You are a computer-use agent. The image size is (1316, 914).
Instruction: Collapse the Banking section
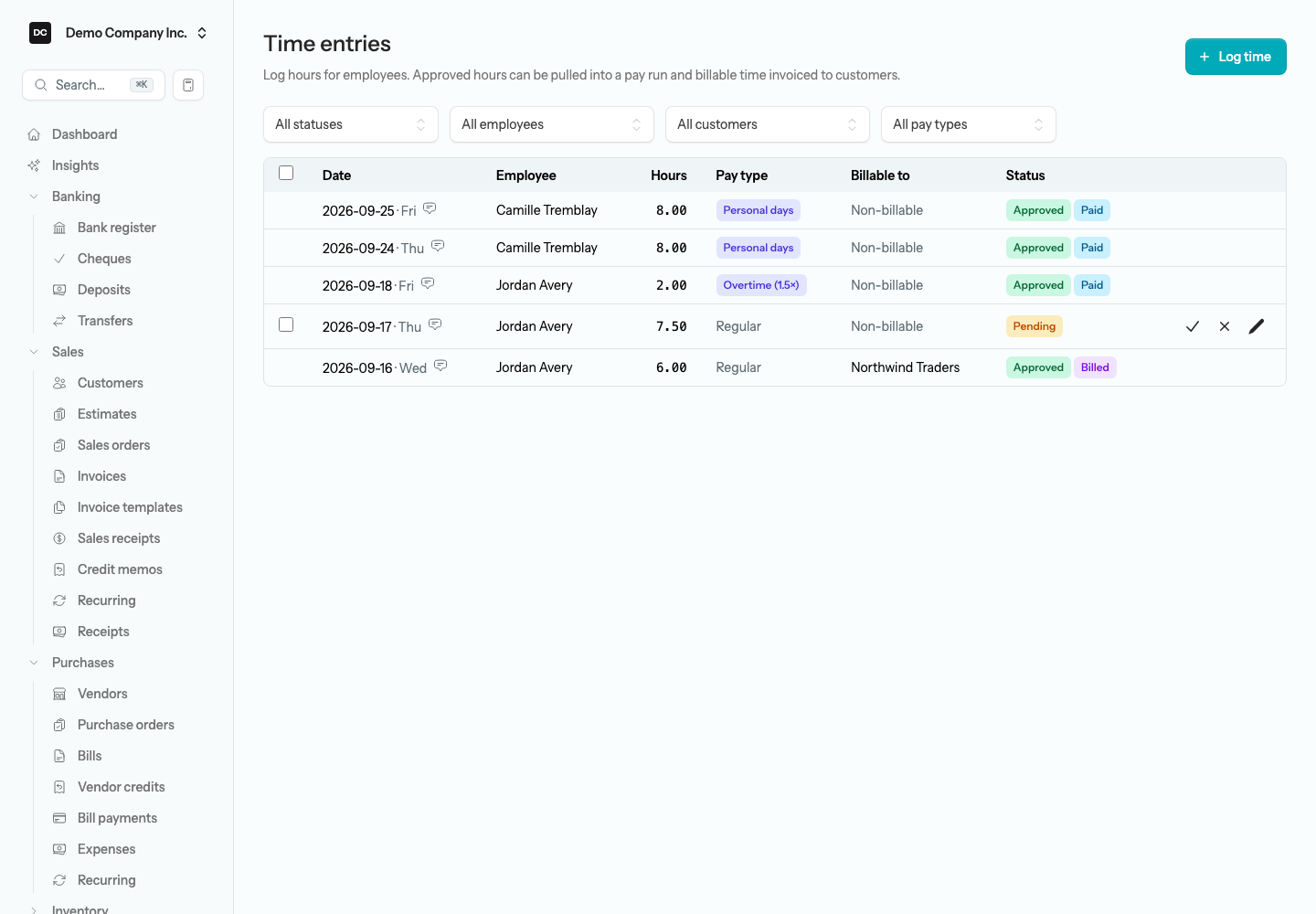click(x=34, y=197)
